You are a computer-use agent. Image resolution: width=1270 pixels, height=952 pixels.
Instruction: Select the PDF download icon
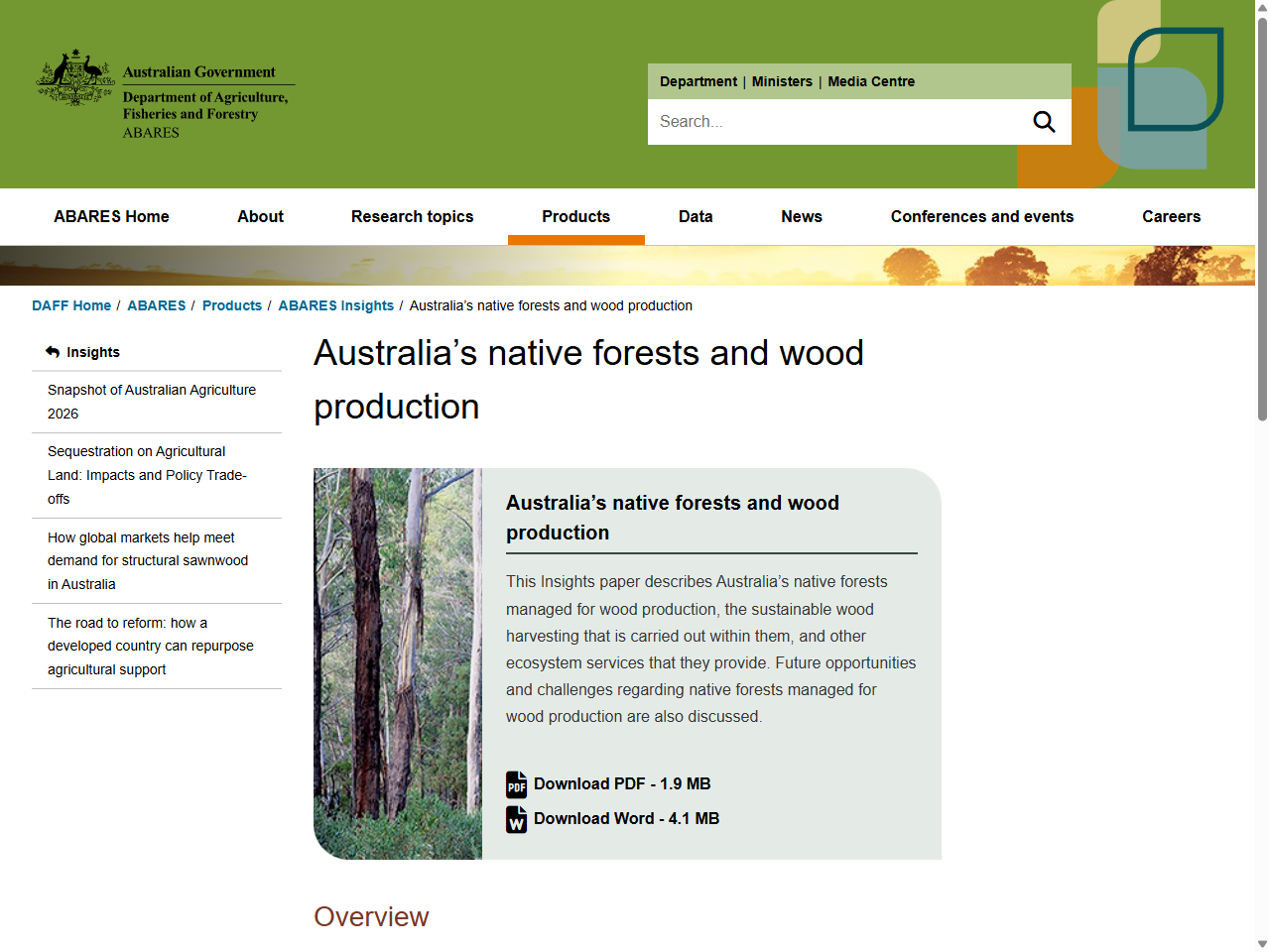point(516,784)
